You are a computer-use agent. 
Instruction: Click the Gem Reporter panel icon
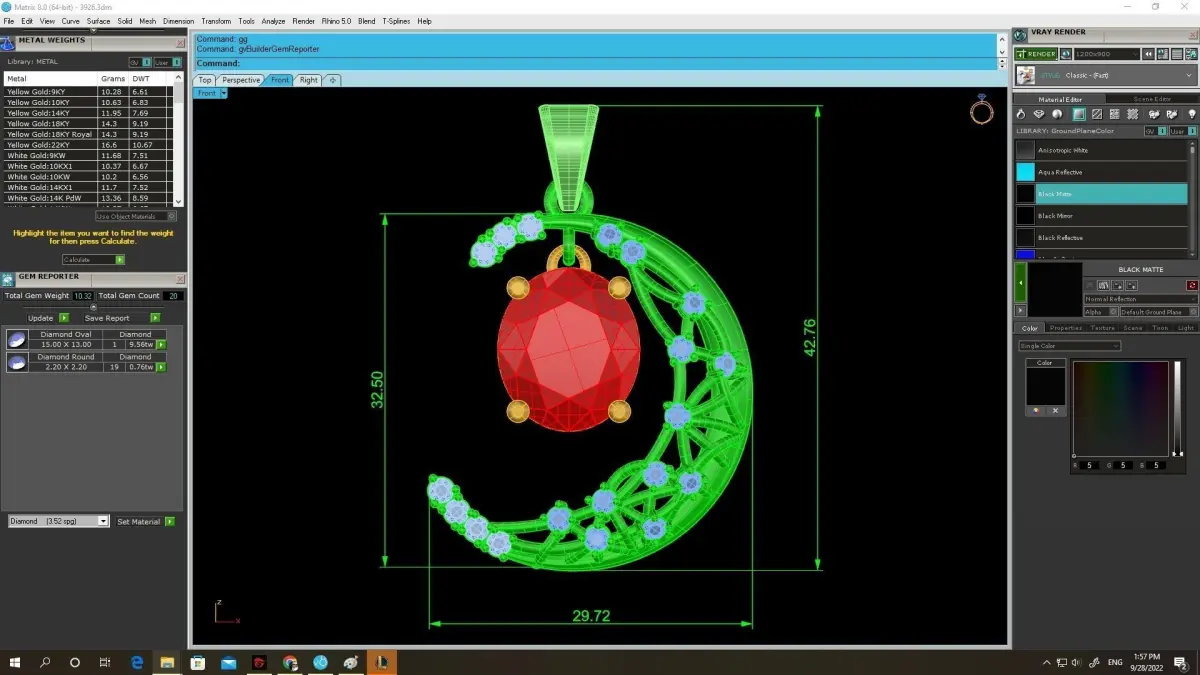(x=7, y=279)
